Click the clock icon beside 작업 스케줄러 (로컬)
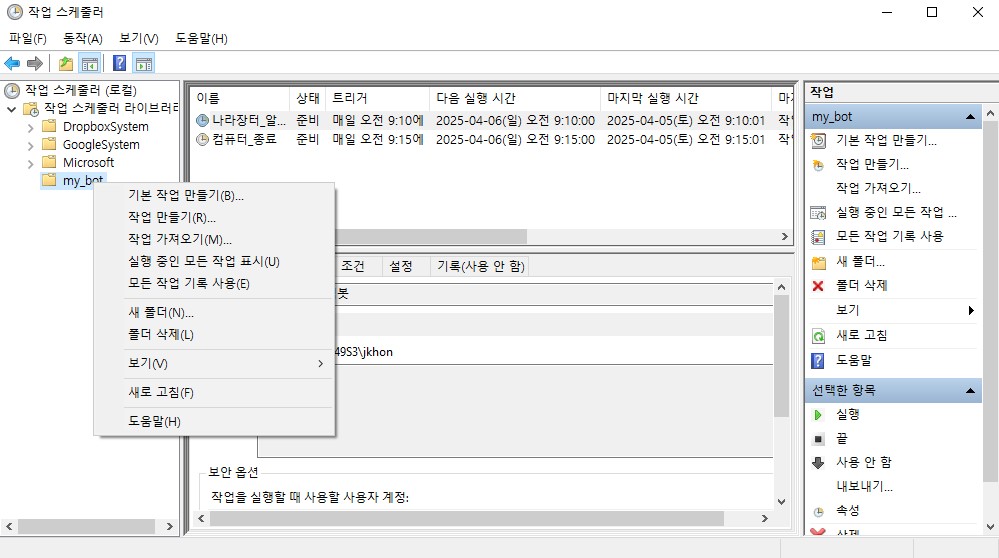This screenshot has height=558, width=999. [12, 90]
